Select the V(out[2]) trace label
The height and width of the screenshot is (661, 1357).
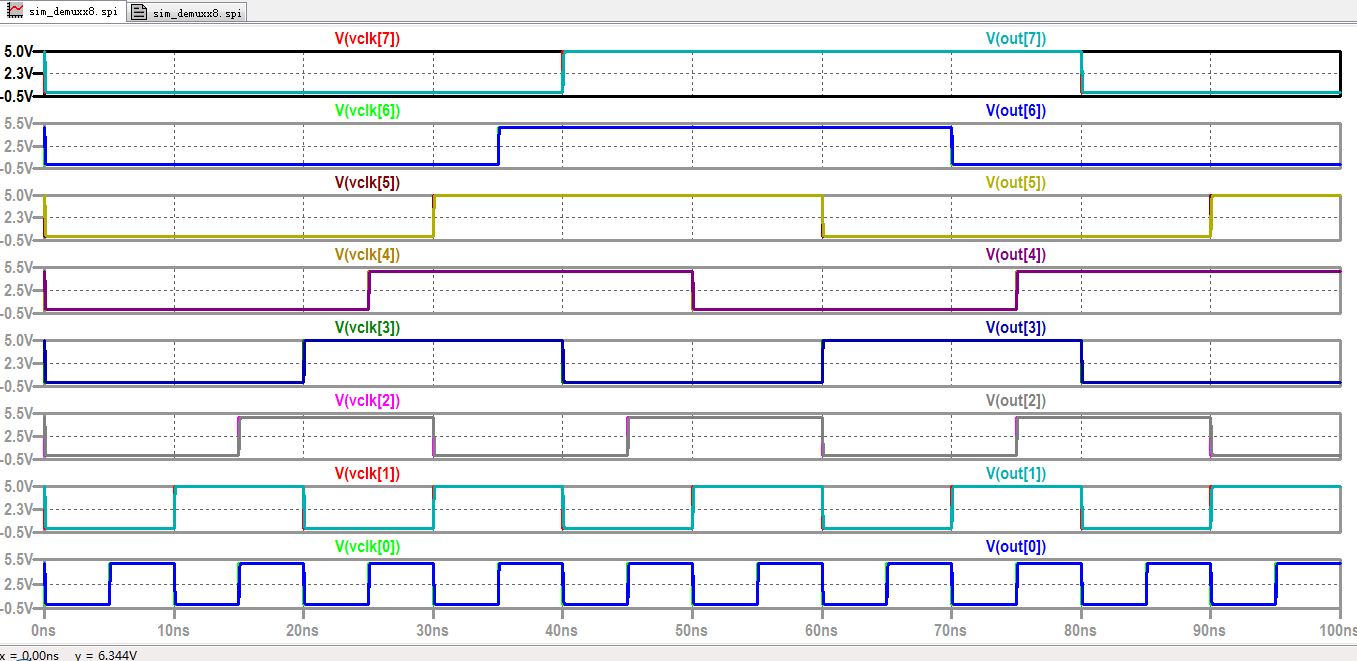tap(1016, 401)
